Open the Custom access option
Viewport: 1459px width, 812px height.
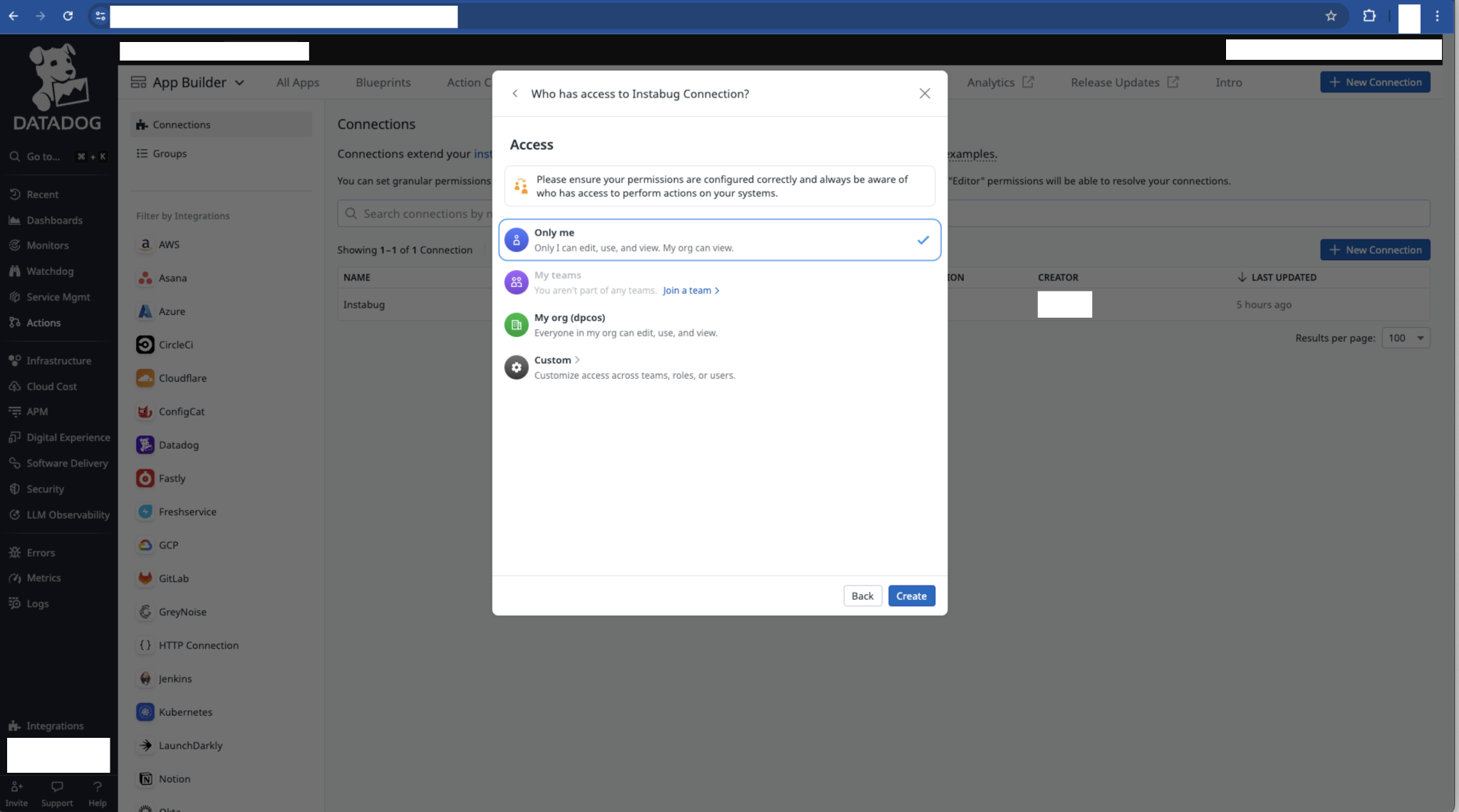720,368
